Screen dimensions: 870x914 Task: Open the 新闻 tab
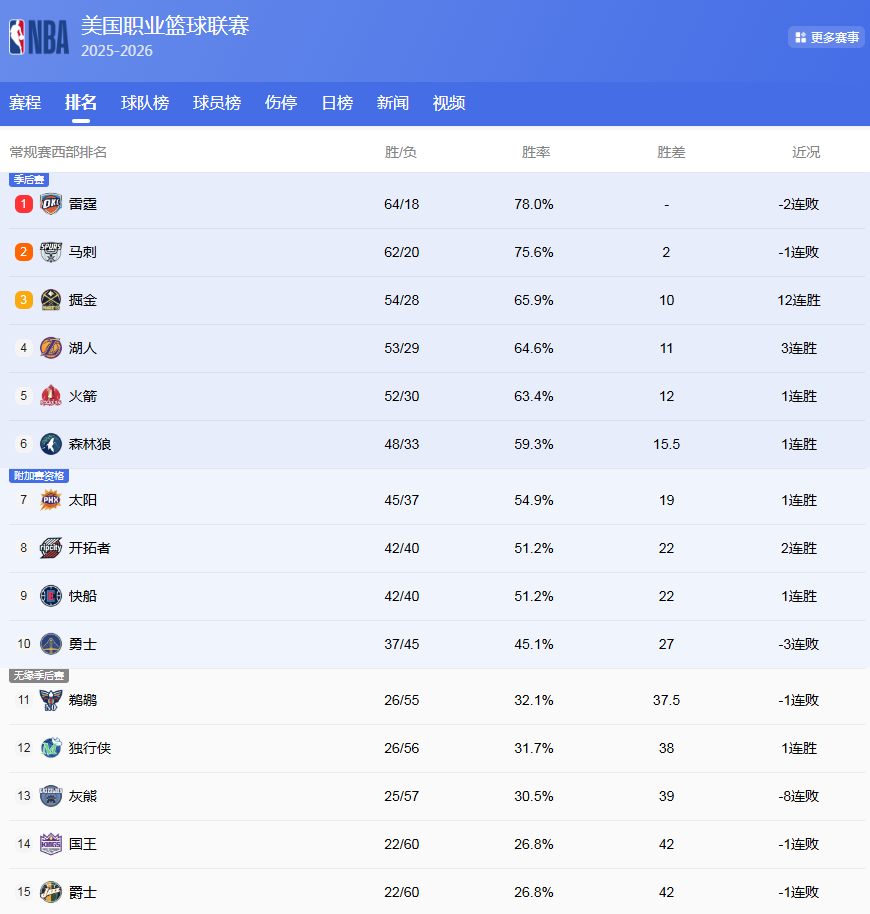[x=393, y=103]
